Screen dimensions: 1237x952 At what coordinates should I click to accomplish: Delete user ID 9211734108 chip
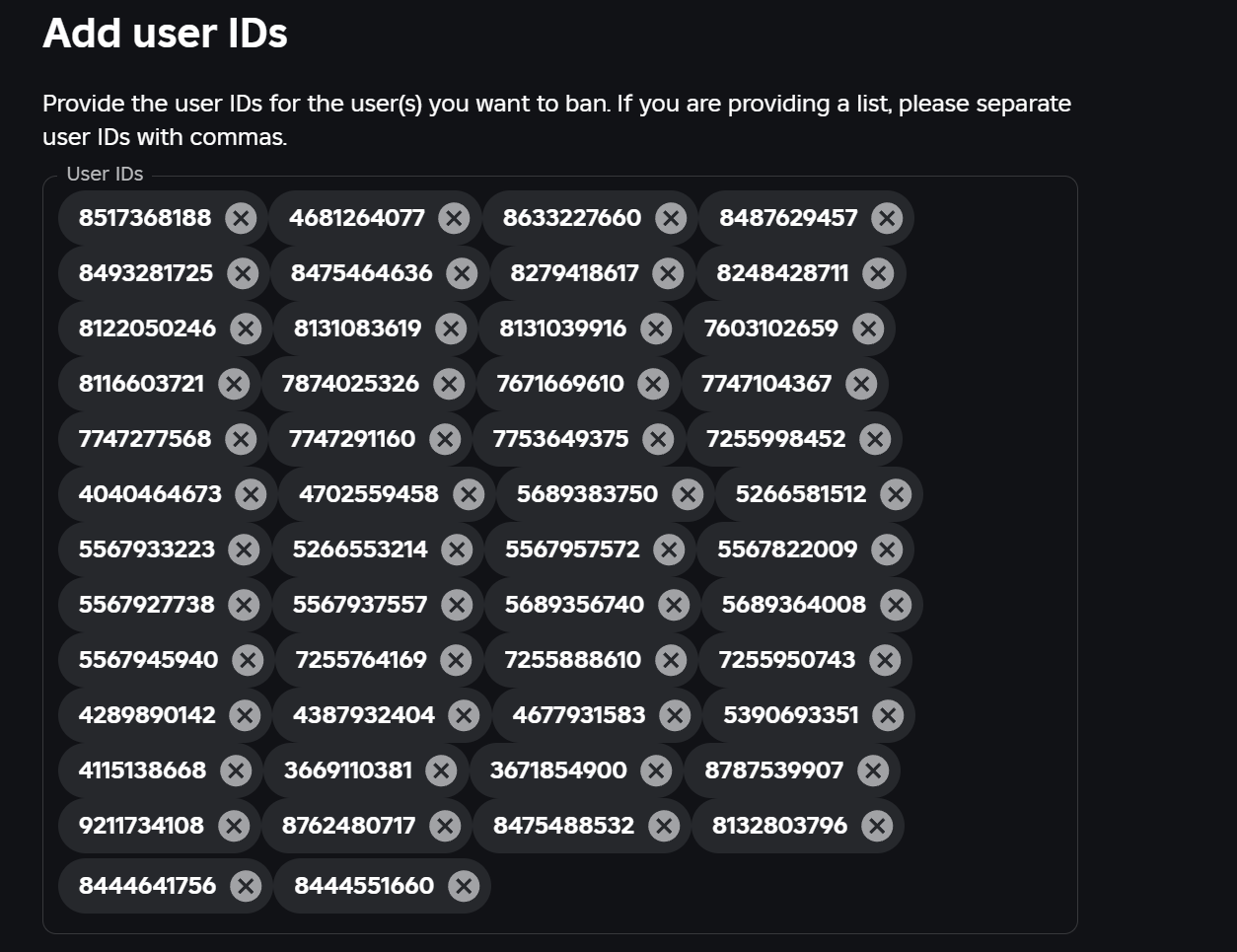(234, 826)
